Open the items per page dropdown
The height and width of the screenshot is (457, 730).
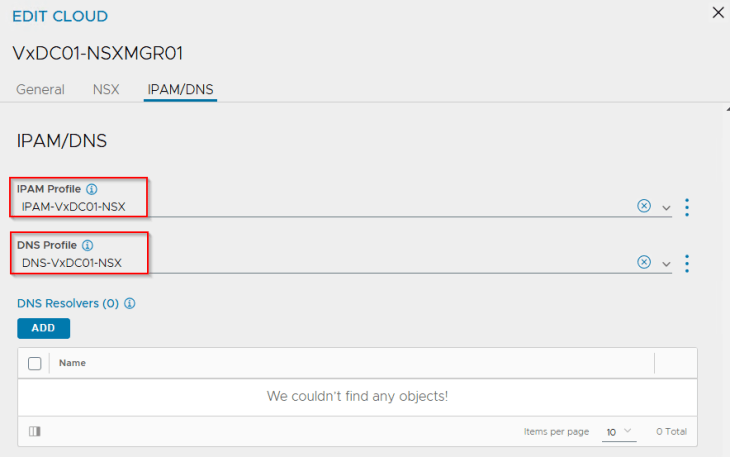[x=619, y=432]
